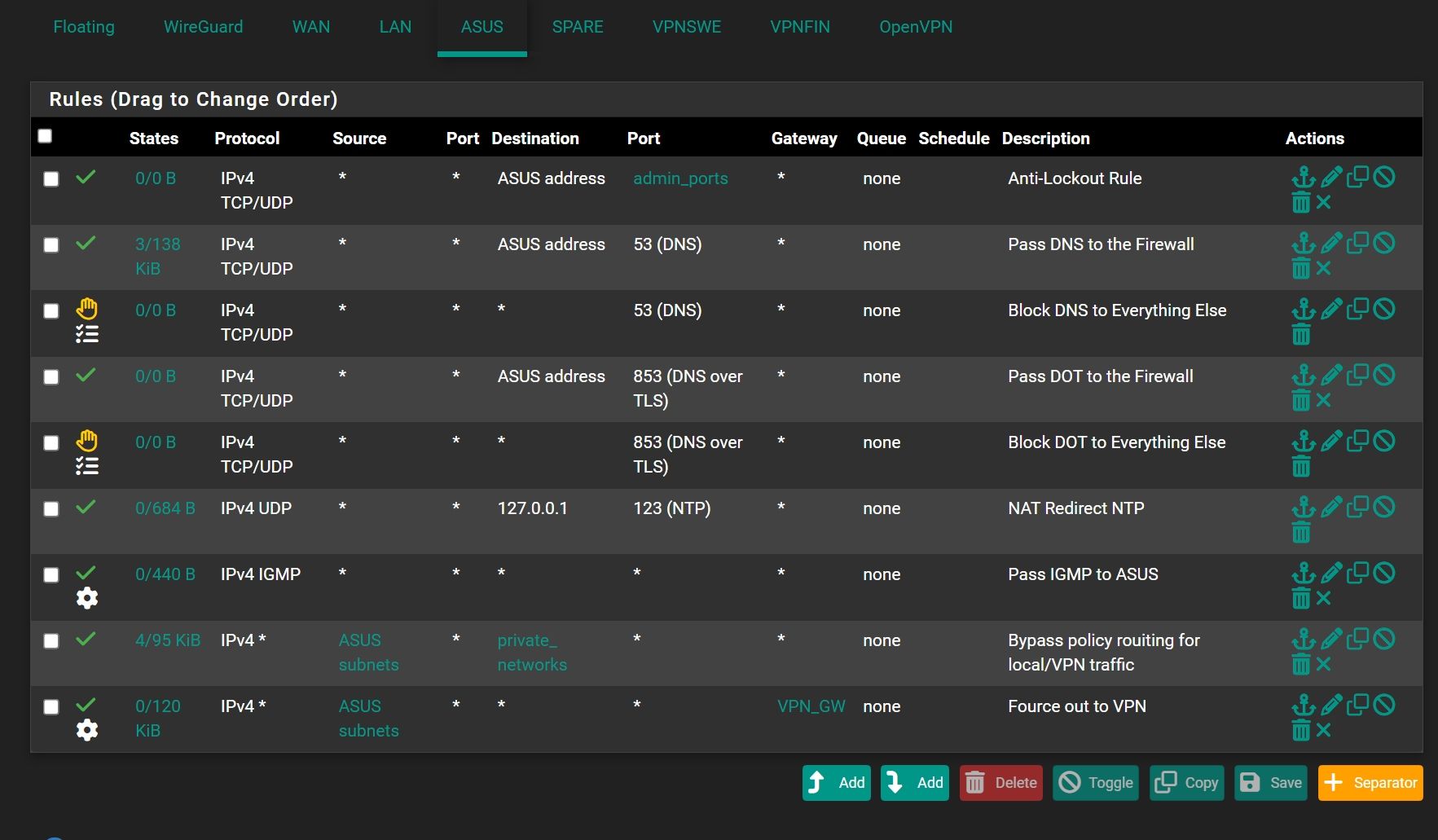Click anchor icon on Pass DOT to the Firewall
Screen dimensions: 1438x840
click(1304, 375)
